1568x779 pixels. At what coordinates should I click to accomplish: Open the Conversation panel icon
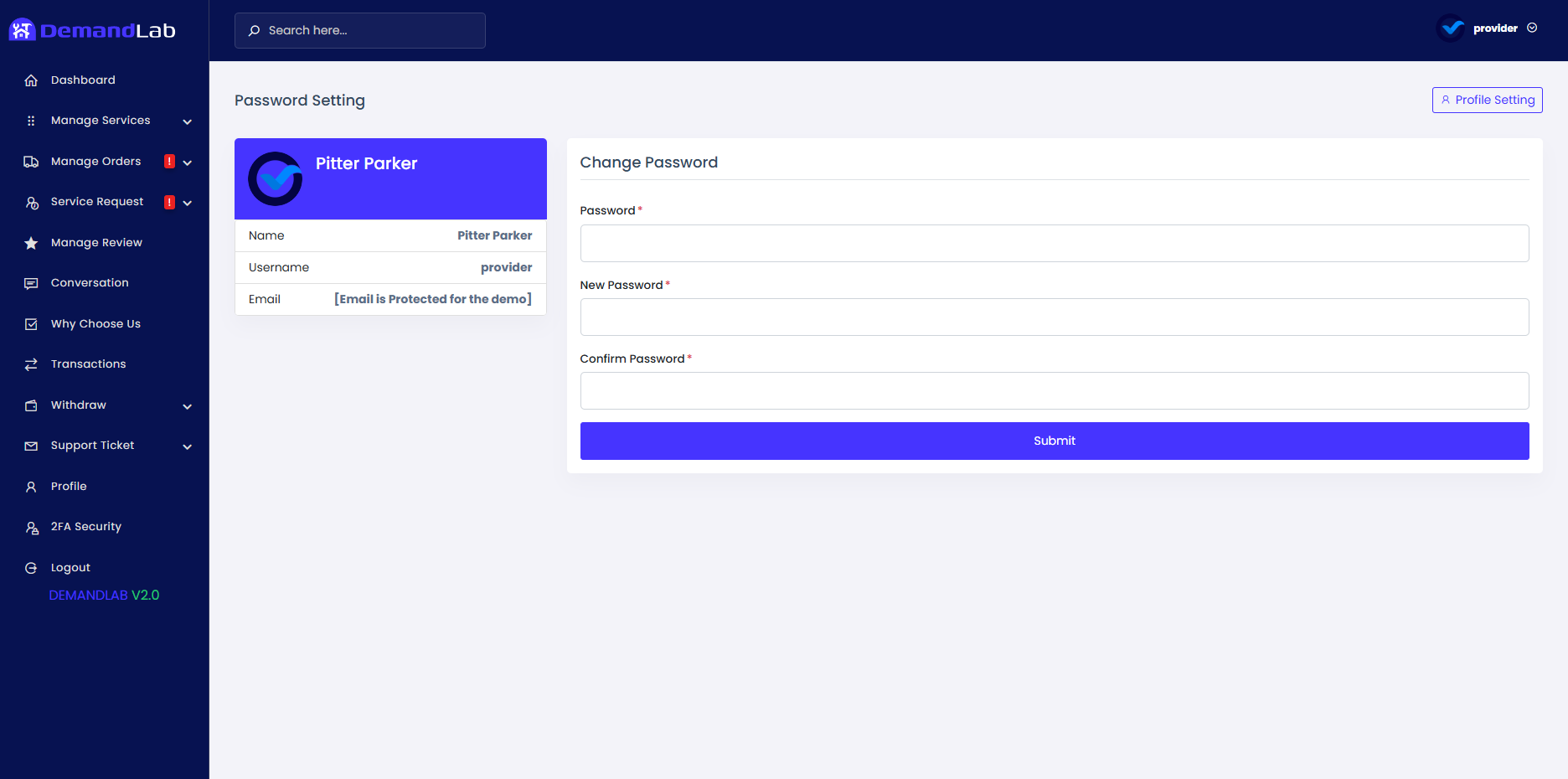[31, 283]
